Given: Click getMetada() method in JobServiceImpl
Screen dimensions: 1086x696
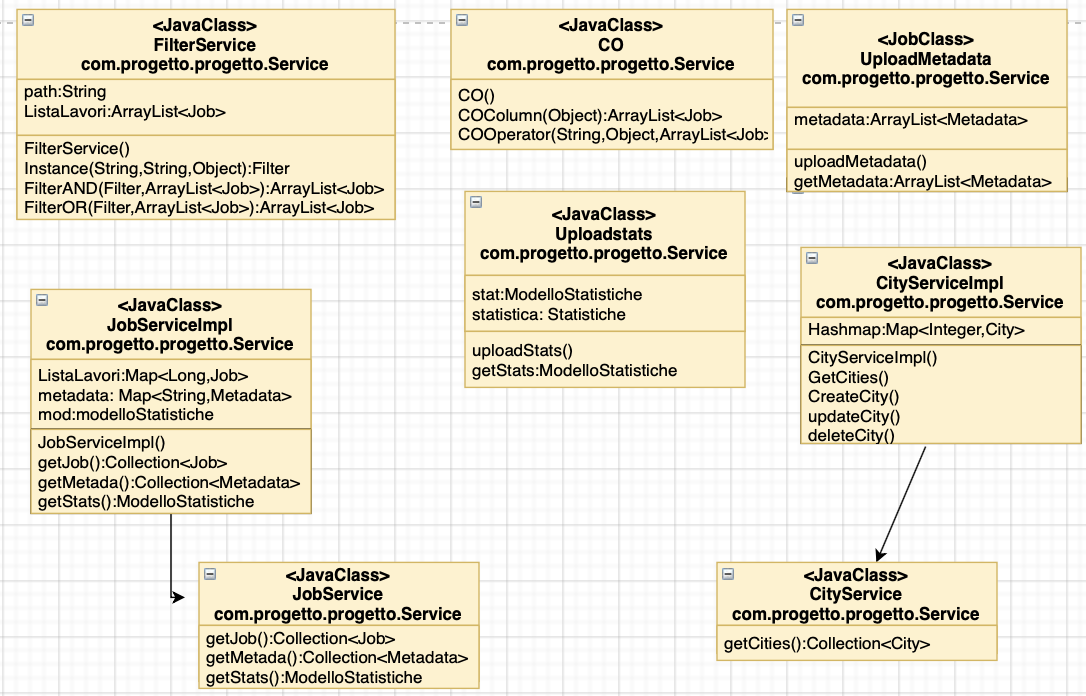Looking at the screenshot, I should 168,482.
